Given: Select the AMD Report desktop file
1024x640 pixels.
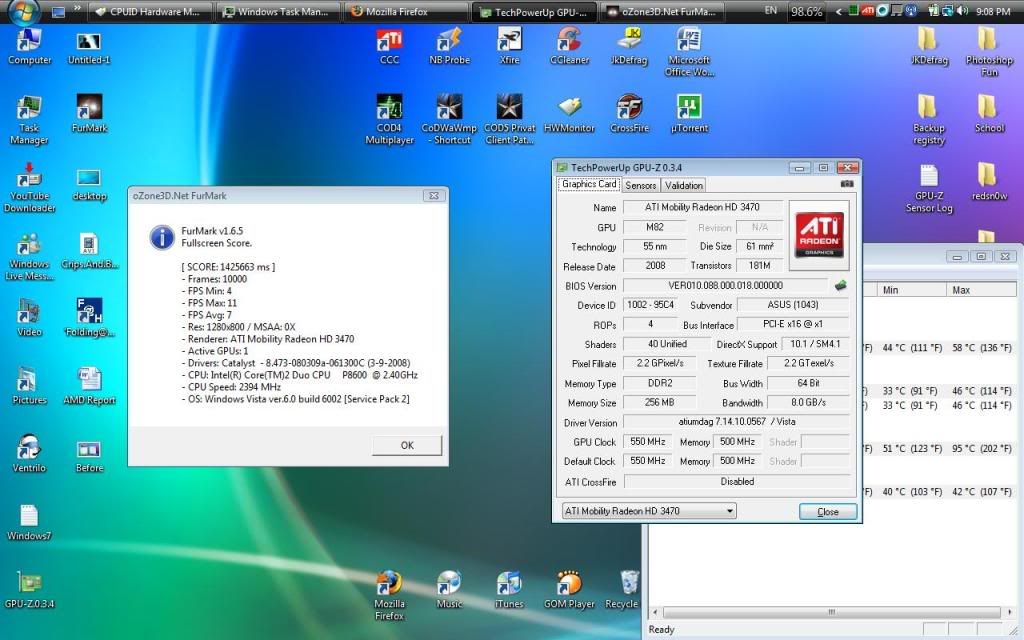Looking at the screenshot, I should (89, 385).
